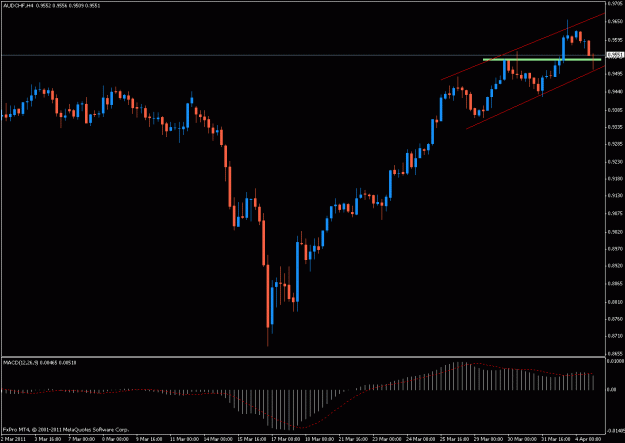Click the 29 Mar 00:00 time label

(489, 439)
